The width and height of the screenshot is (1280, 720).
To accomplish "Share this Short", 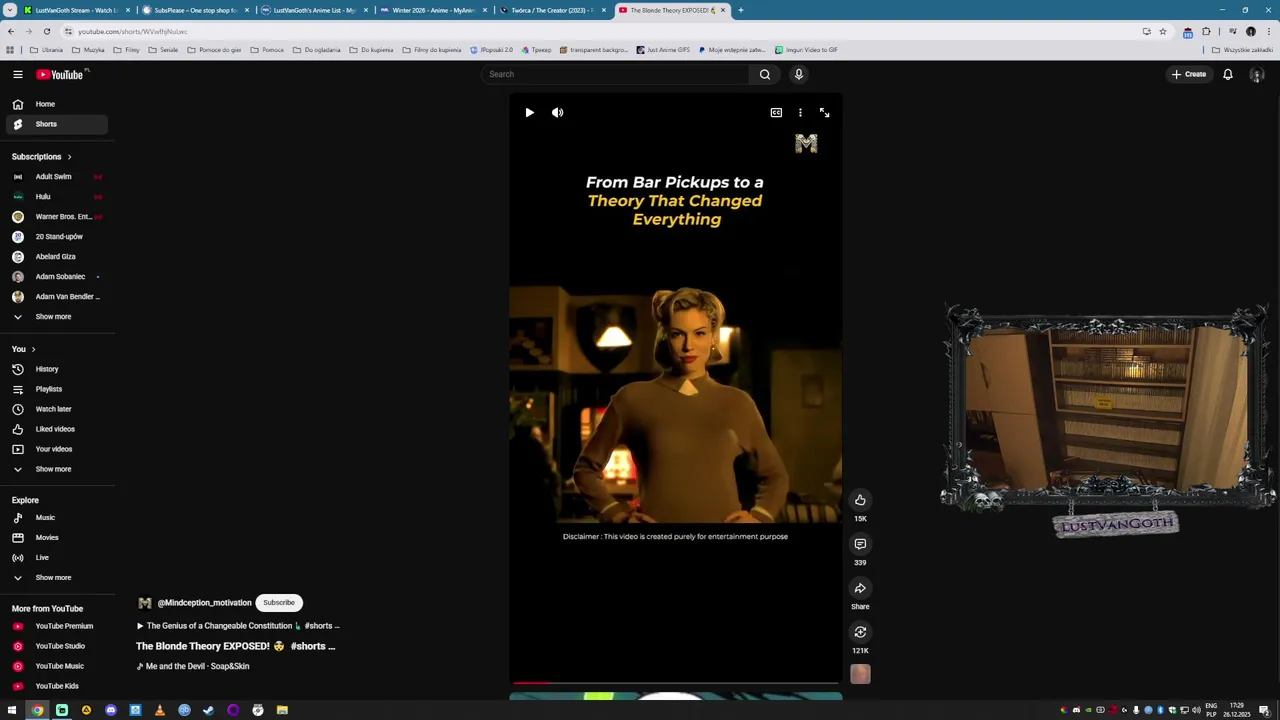I will click(x=860, y=588).
